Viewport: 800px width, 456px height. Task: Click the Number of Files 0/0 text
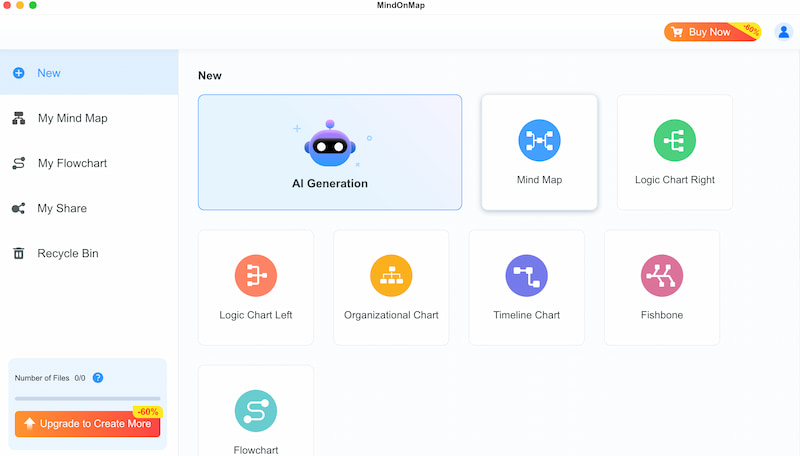pos(50,378)
